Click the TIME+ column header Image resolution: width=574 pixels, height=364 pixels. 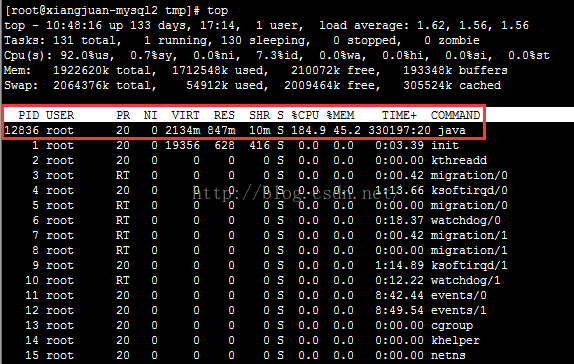point(399,115)
